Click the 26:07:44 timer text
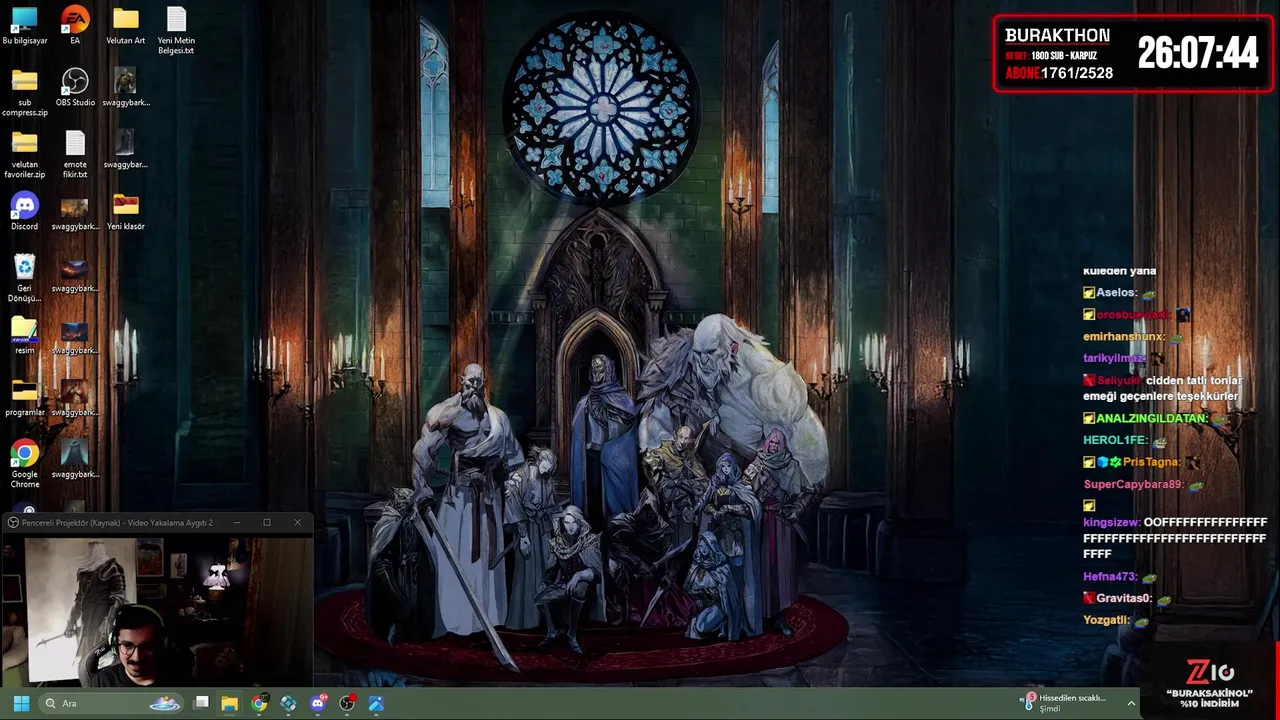Image resolution: width=1280 pixels, height=720 pixels. point(1198,53)
